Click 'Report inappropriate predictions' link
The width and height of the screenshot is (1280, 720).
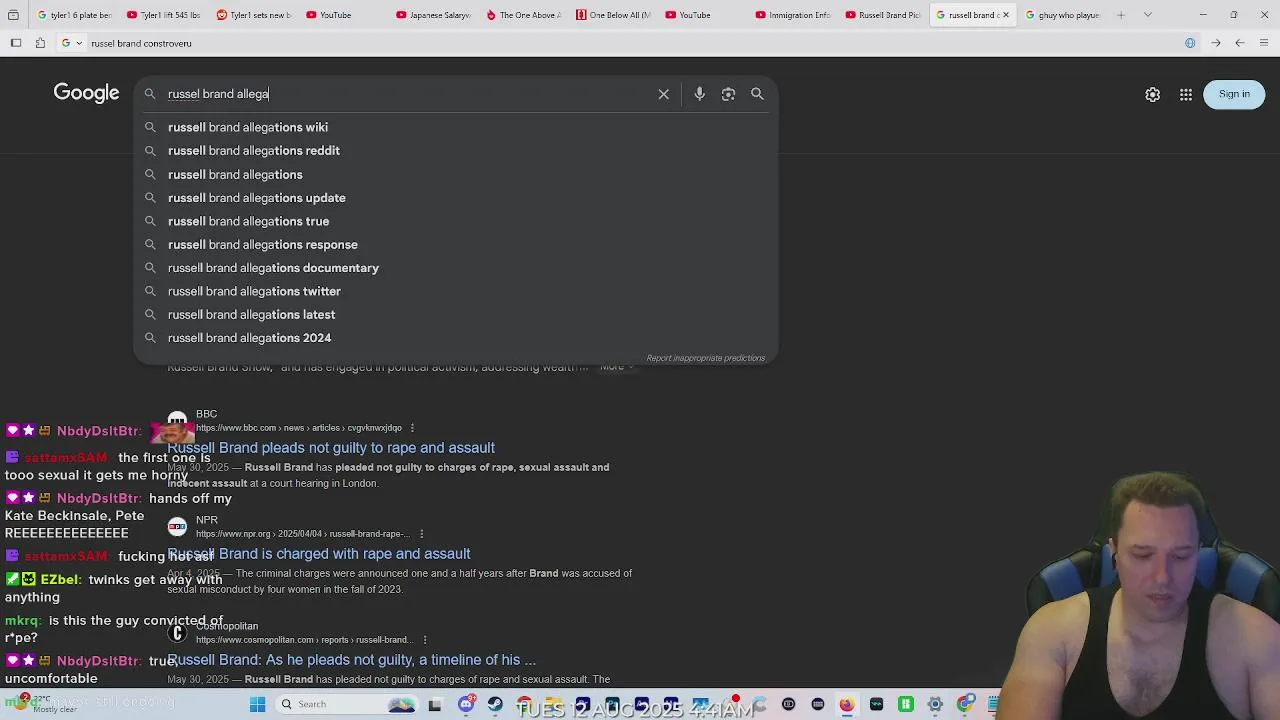705,358
